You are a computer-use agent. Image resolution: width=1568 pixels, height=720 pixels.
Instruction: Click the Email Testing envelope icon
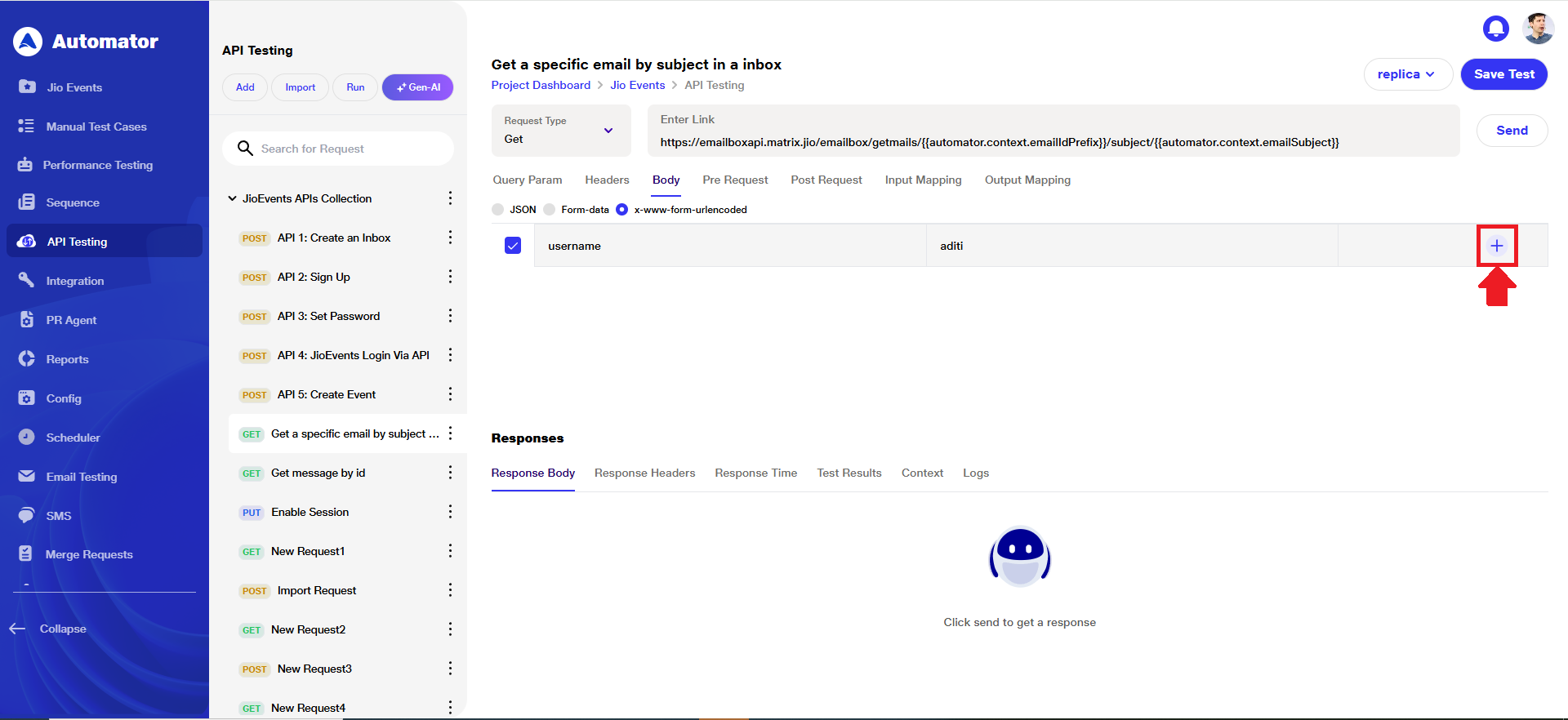click(27, 477)
